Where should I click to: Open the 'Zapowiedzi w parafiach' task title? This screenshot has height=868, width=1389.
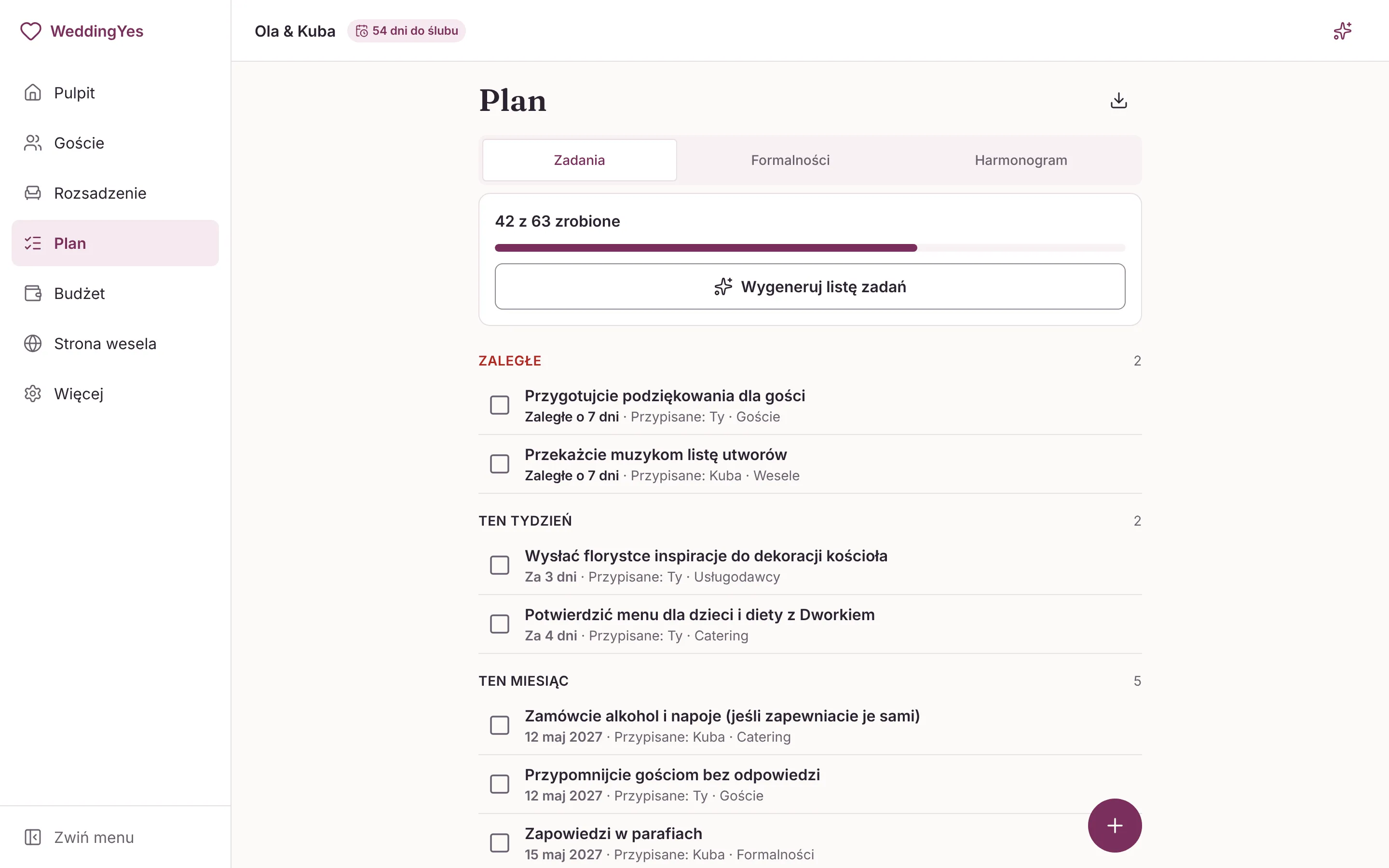[x=613, y=834]
